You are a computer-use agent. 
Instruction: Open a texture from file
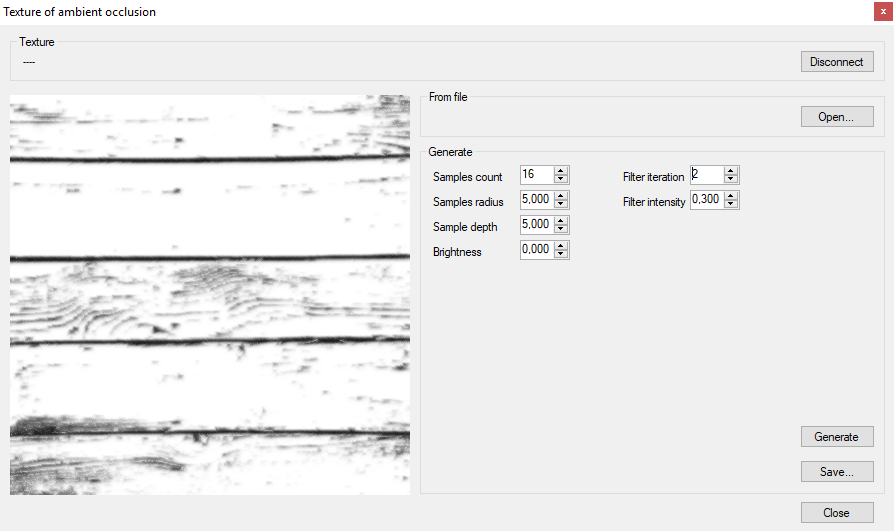click(x=836, y=117)
